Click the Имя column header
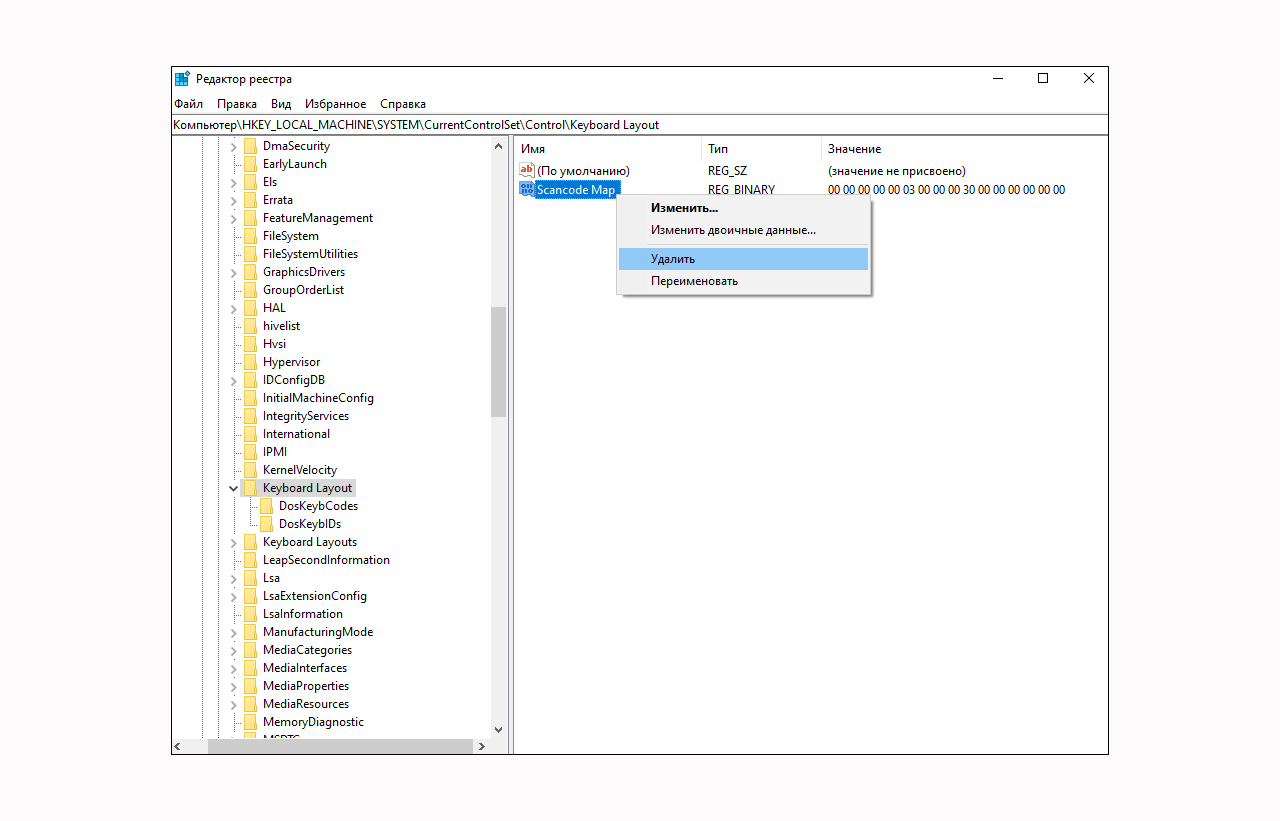1280x821 pixels. click(x=606, y=148)
